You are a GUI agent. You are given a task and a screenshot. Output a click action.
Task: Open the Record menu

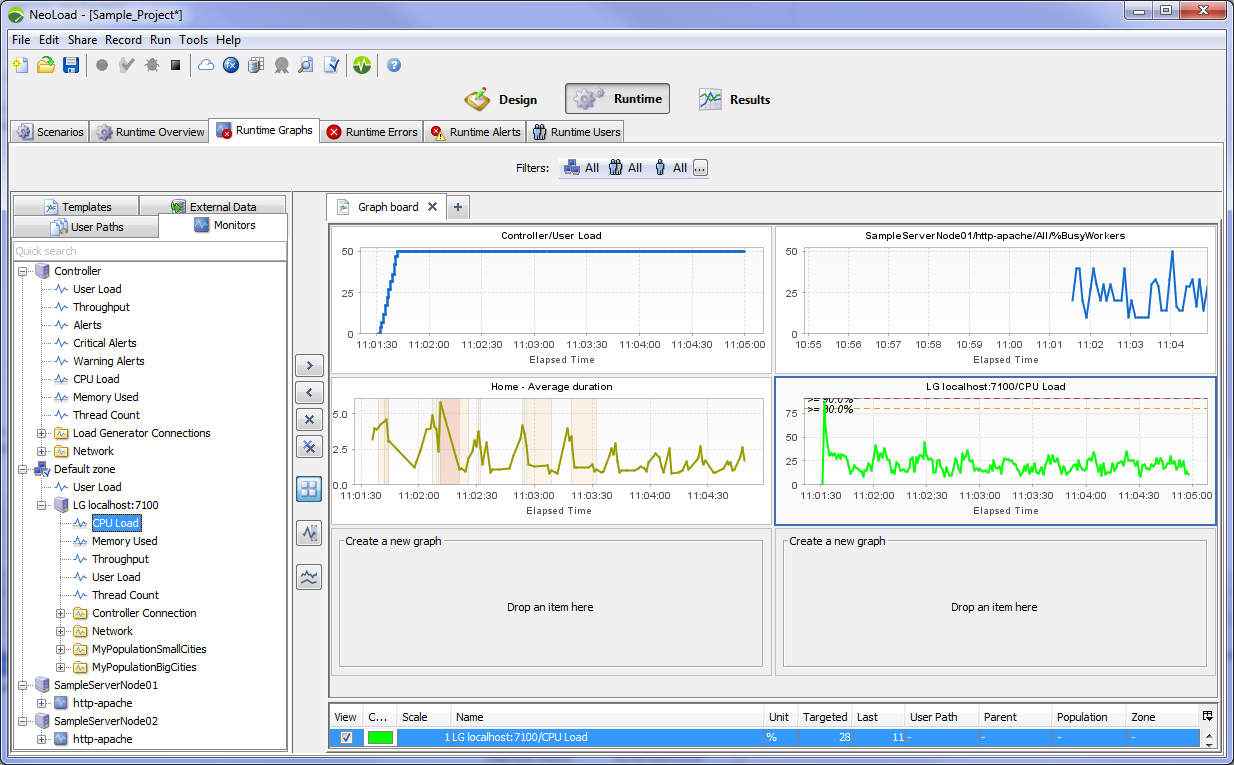click(x=123, y=40)
